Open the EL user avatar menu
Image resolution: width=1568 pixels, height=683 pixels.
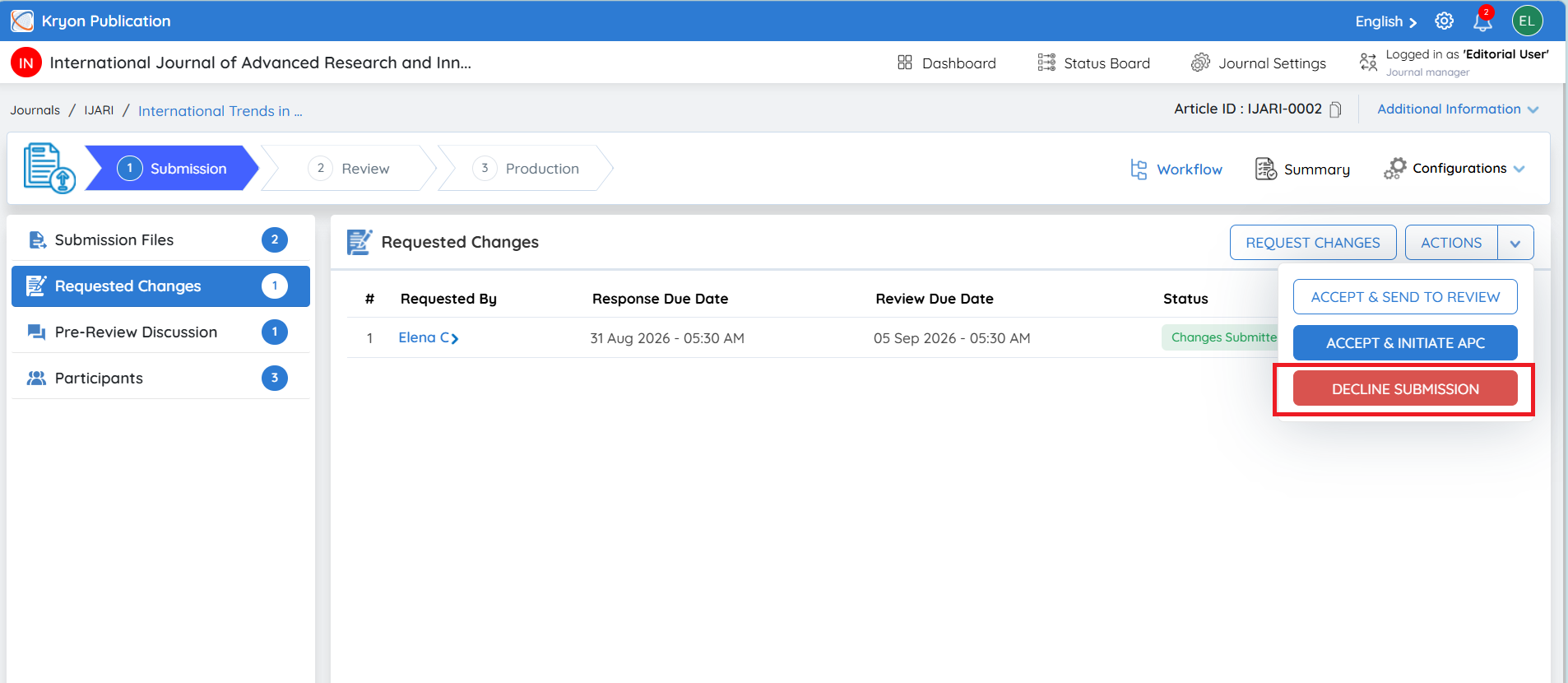click(x=1527, y=21)
